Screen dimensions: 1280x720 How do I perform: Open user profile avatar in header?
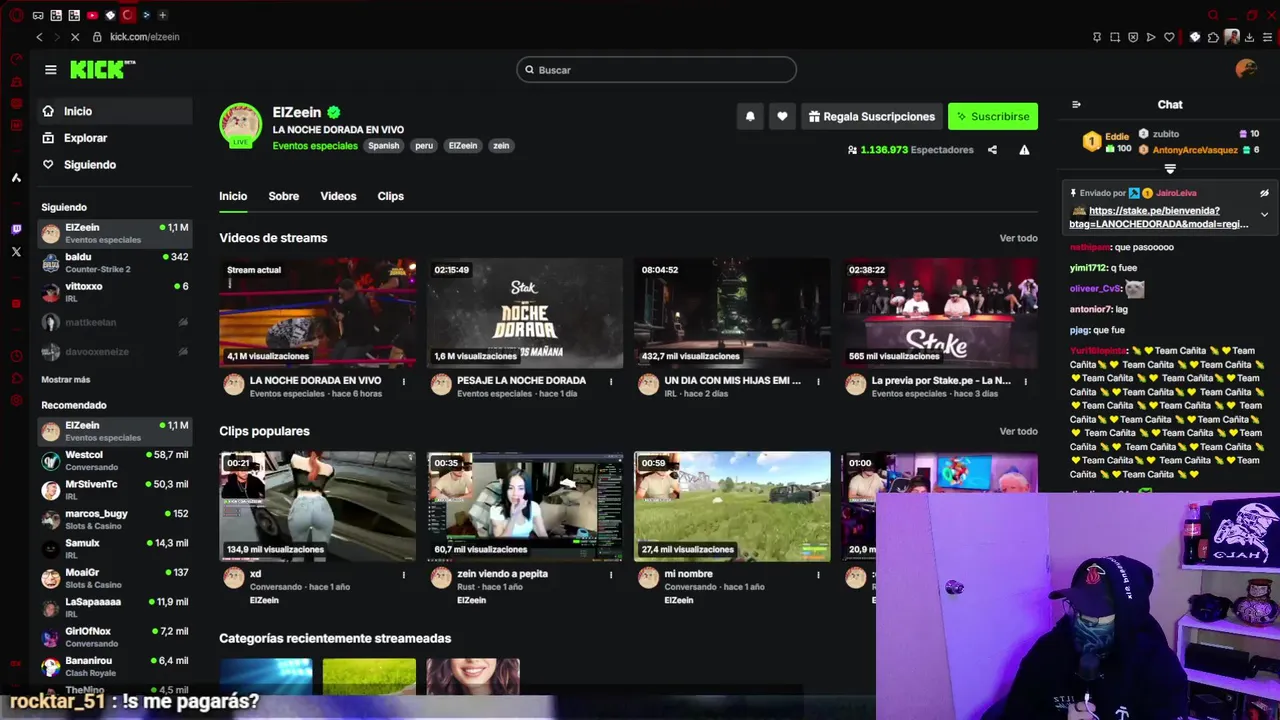coord(1246,69)
